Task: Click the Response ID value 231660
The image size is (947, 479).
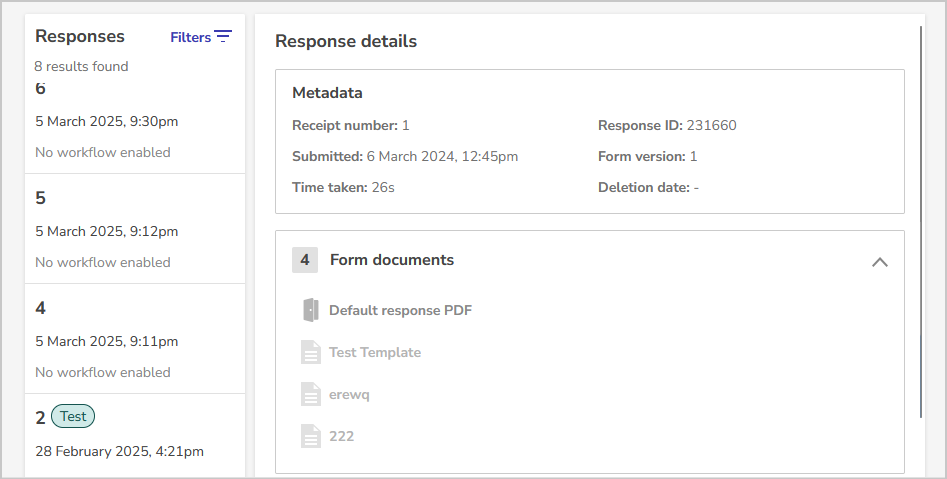Action: (x=711, y=125)
